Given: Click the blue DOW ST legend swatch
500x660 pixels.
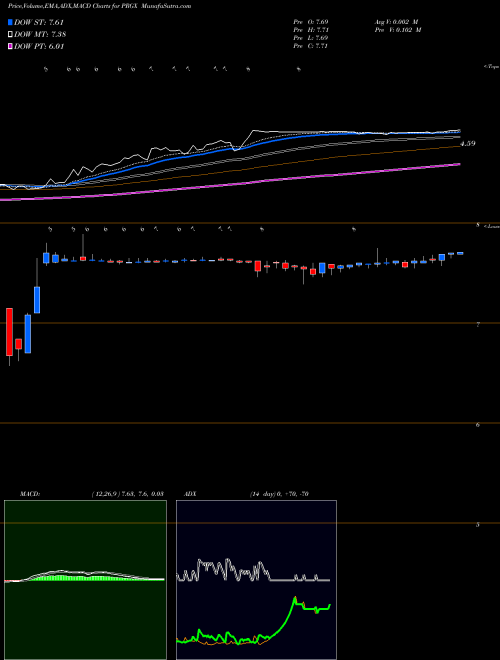Looking at the screenshot, I should pos(10,22).
